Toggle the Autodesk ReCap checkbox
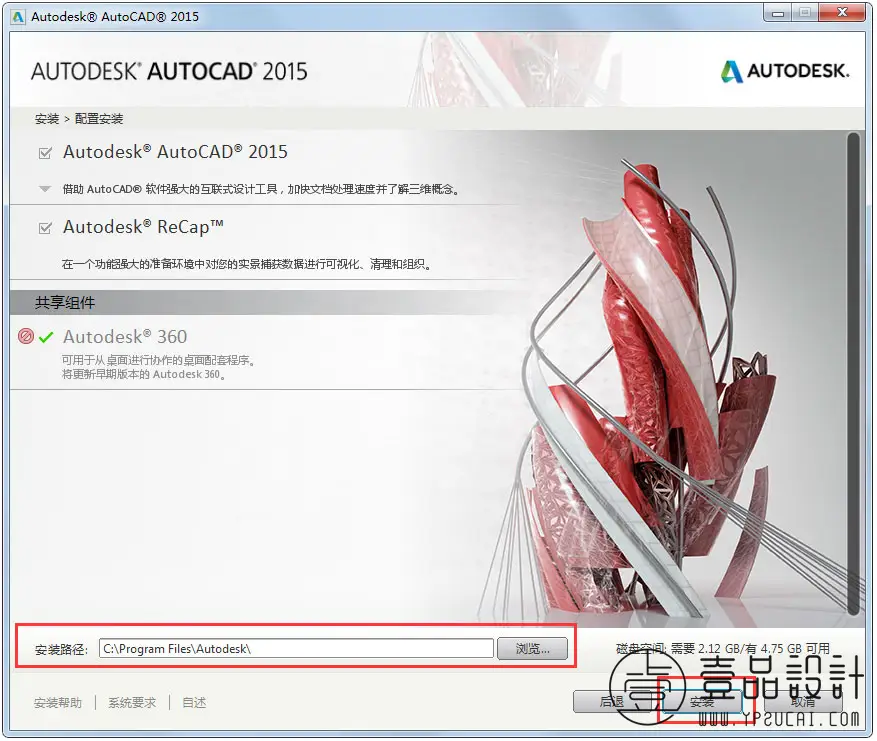877x741 pixels. [x=45, y=228]
